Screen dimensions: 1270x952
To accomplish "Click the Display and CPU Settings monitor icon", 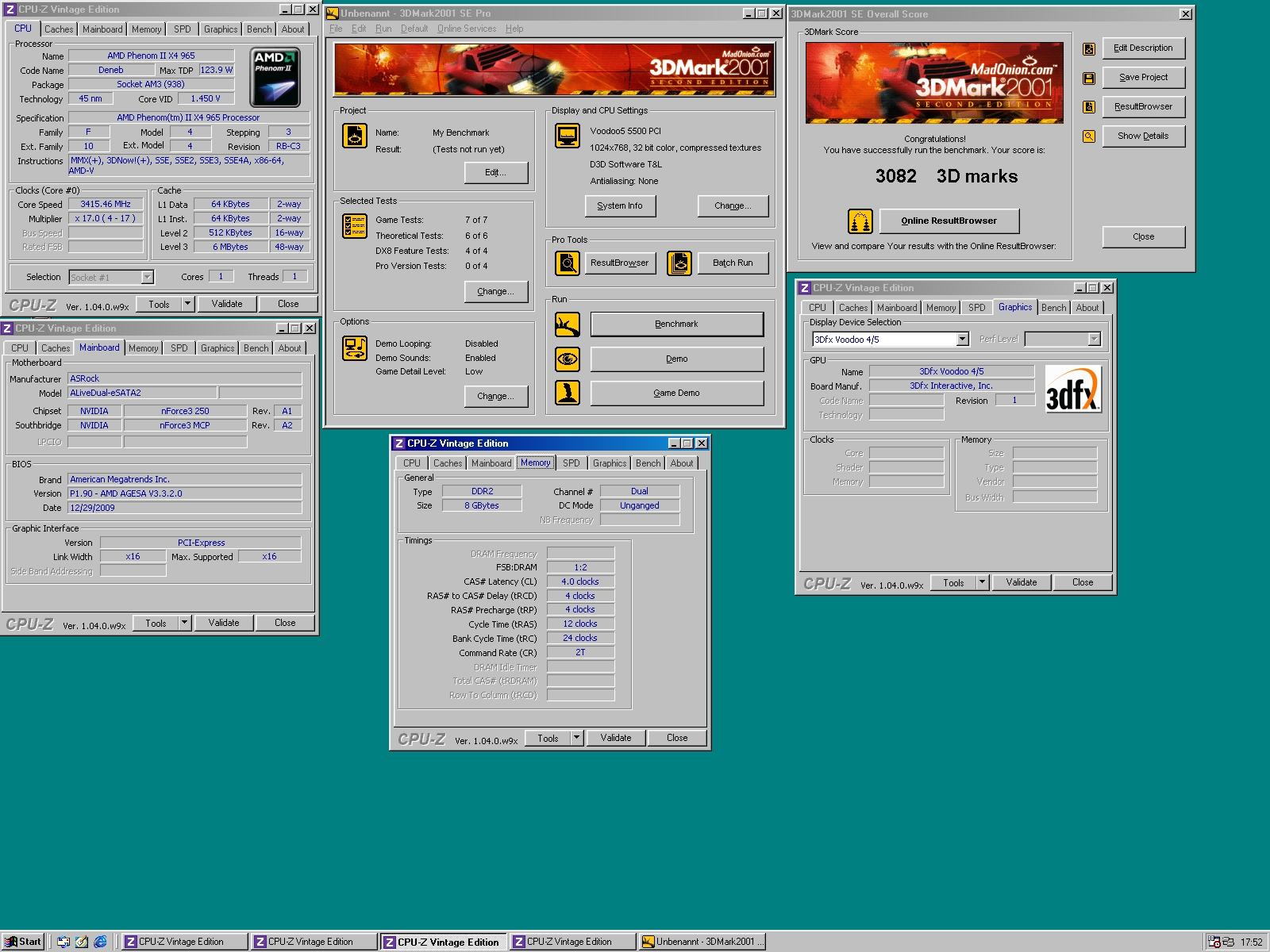I will (567, 136).
